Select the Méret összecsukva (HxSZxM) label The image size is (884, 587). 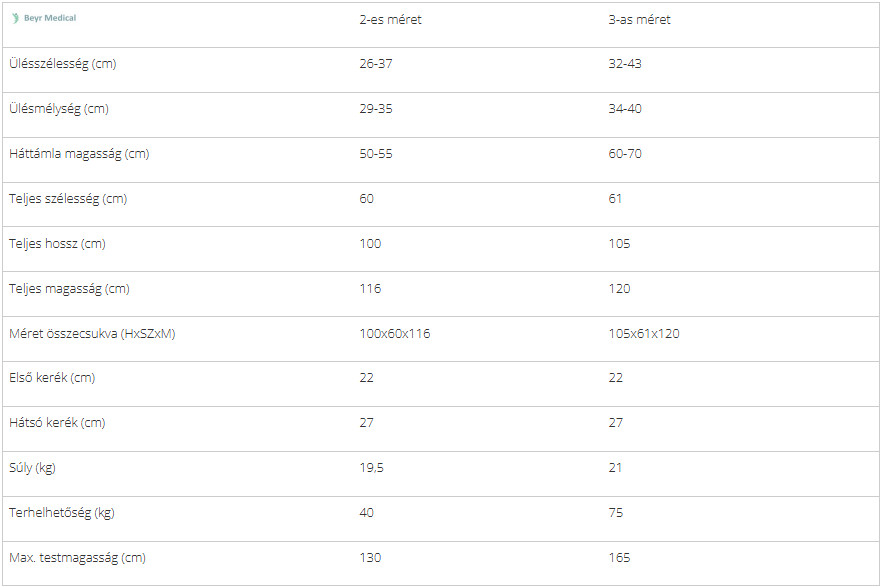coord(92,334)
